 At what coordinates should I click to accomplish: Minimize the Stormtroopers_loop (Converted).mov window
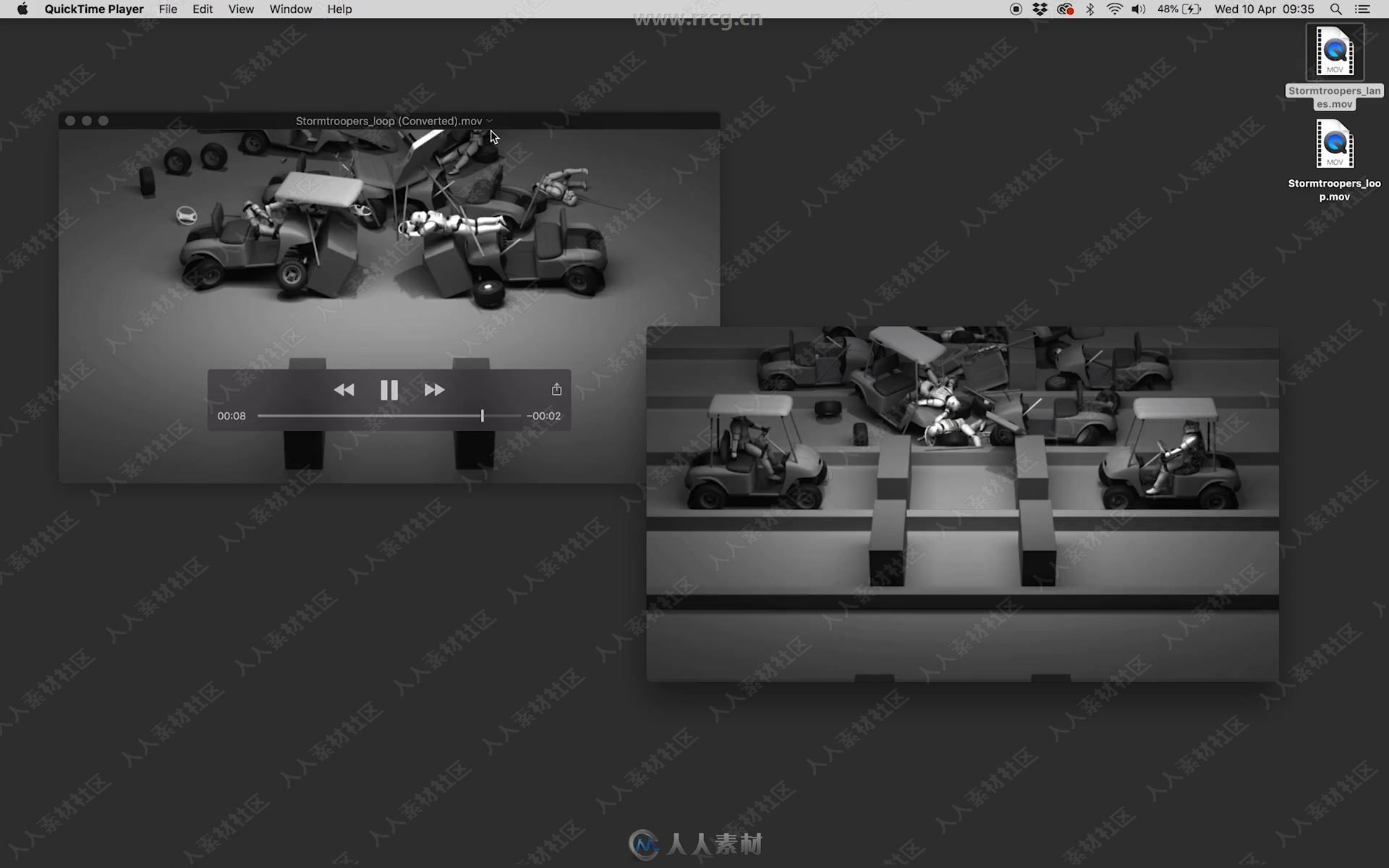[87, 121]
